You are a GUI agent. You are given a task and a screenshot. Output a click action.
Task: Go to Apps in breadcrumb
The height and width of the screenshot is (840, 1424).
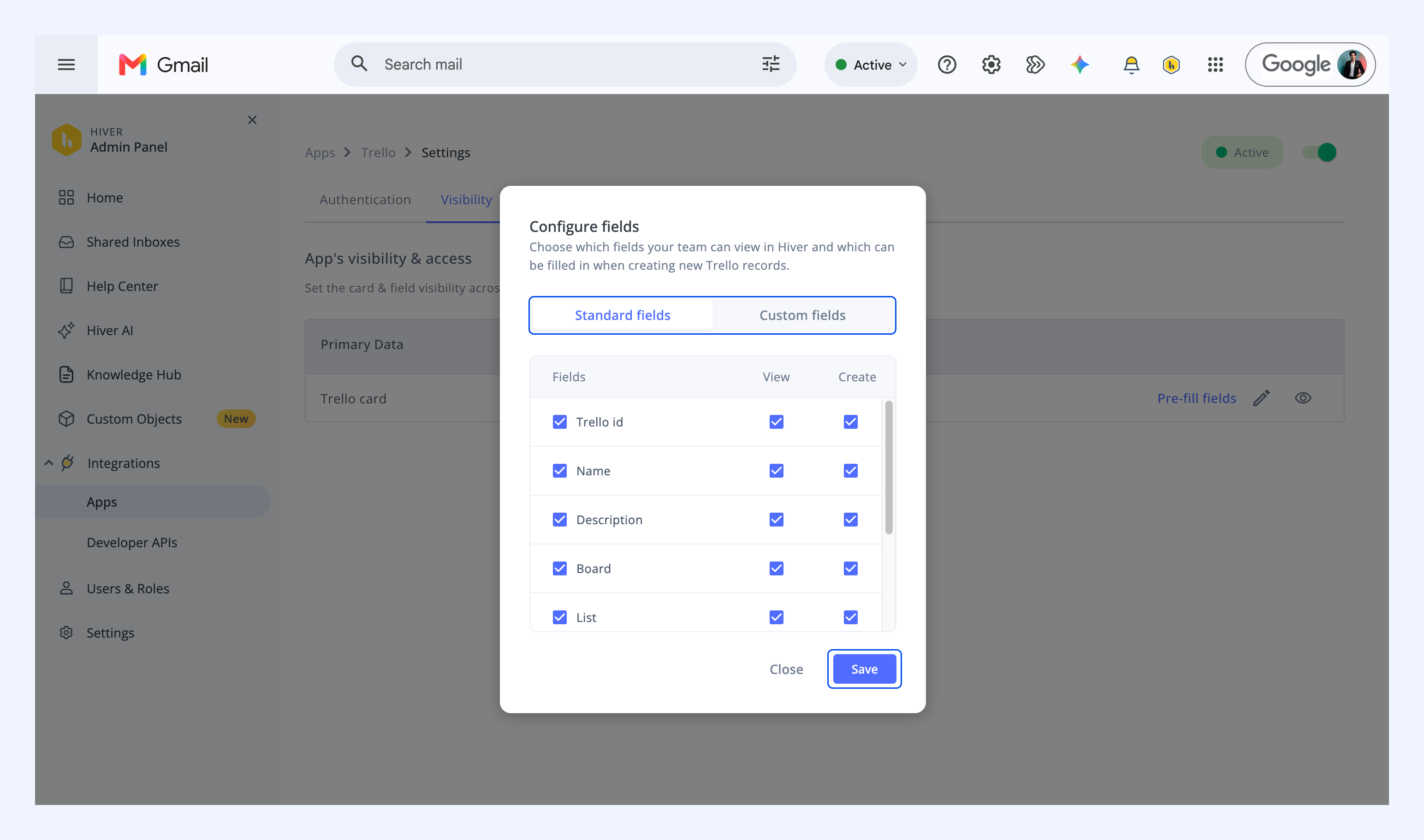320,152
